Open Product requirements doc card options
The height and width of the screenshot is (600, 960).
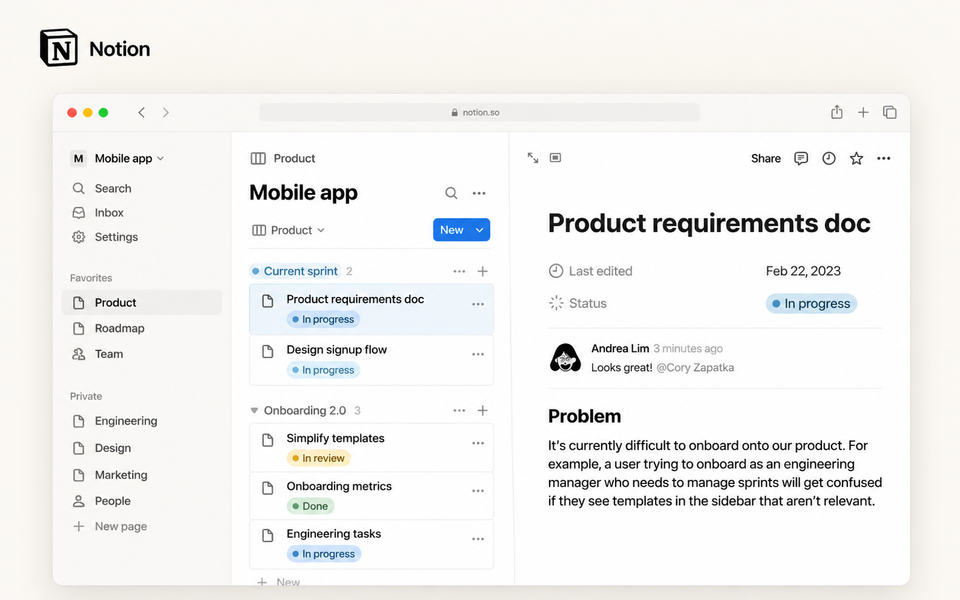[478, 304]
